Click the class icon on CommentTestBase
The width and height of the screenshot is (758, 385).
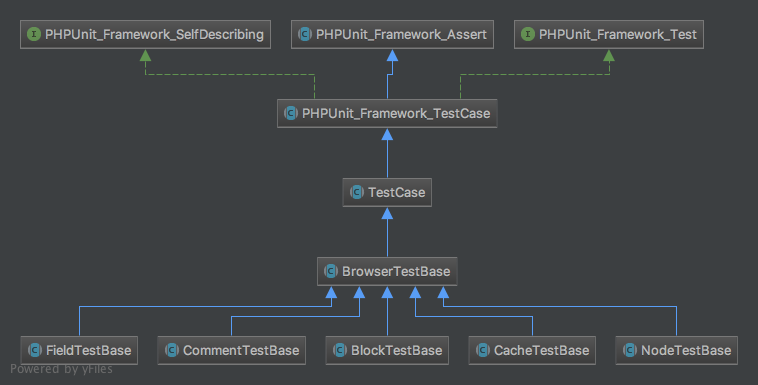pyautogui.click(x=172, y=350)
